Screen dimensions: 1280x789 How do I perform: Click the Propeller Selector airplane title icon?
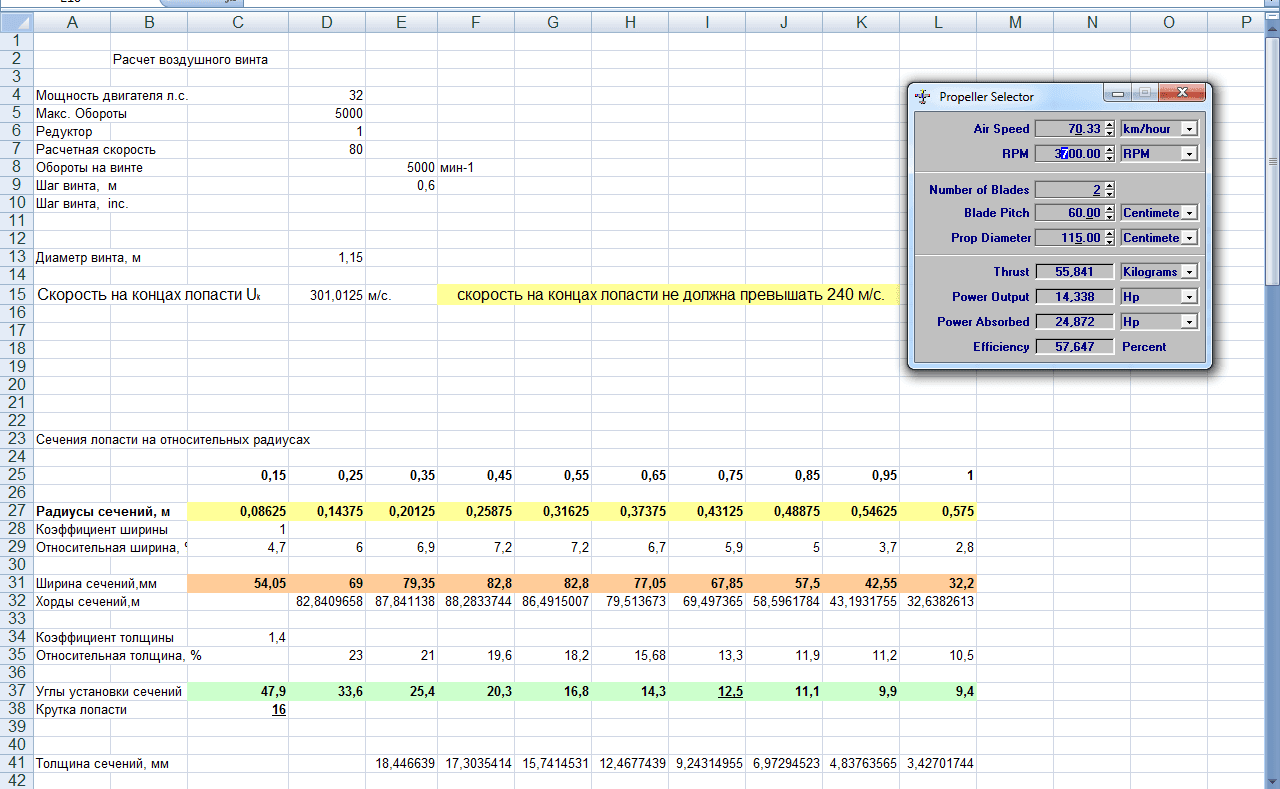pos(923,97)
